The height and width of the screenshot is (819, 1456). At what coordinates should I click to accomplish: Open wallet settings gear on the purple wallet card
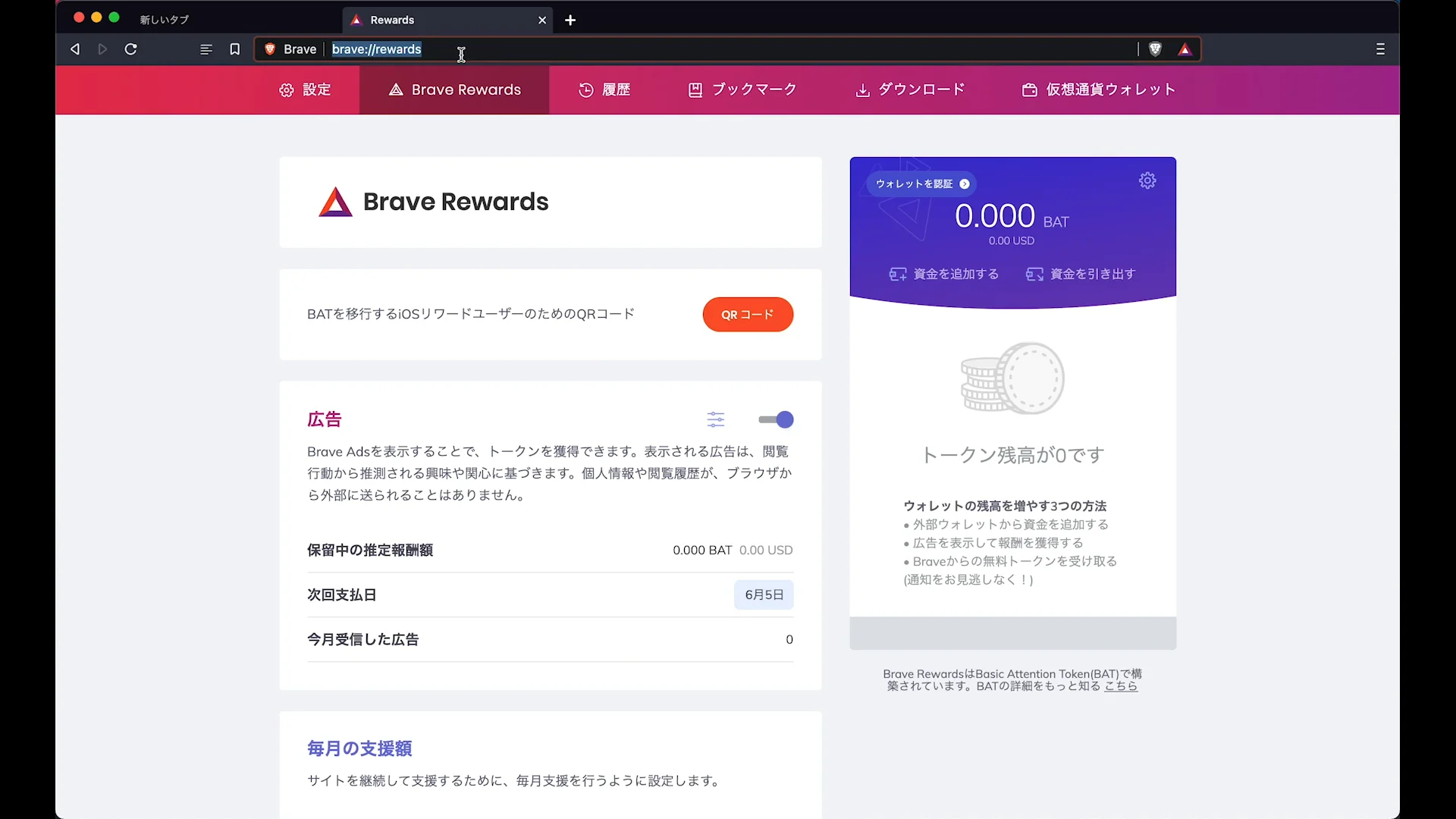click(x=1147, y=180)
